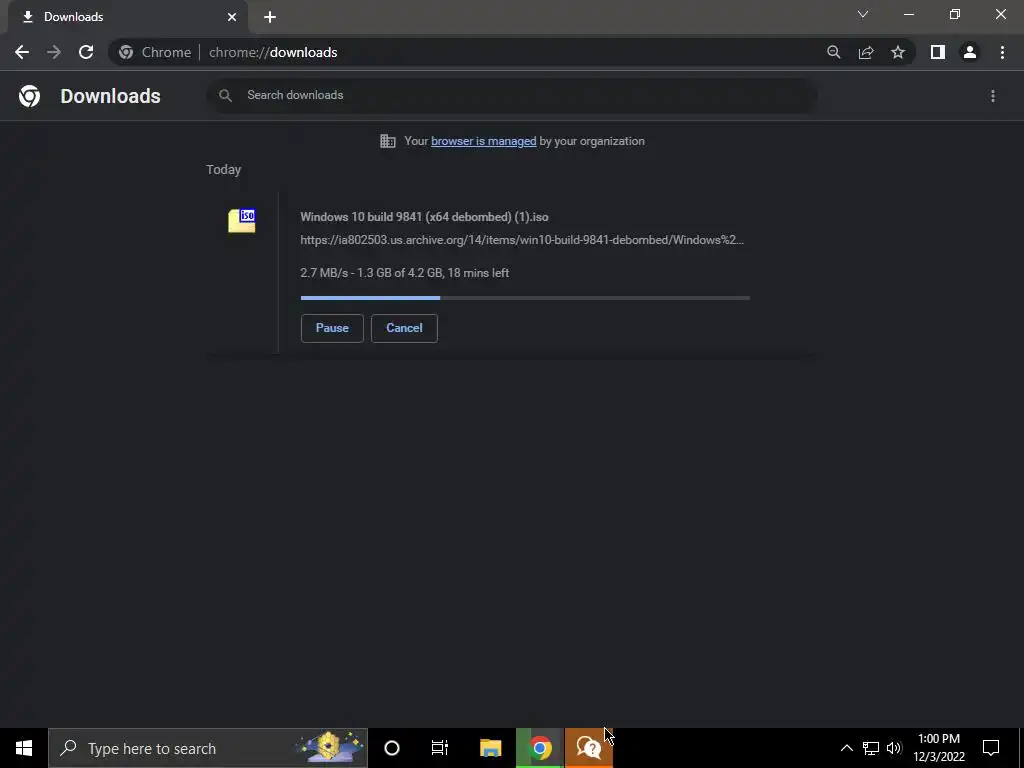Image resolution: width=1024 pixels, height=768 pixels.
Task: Click the search highlights image in taskbar search
Action: coord(329,747)
